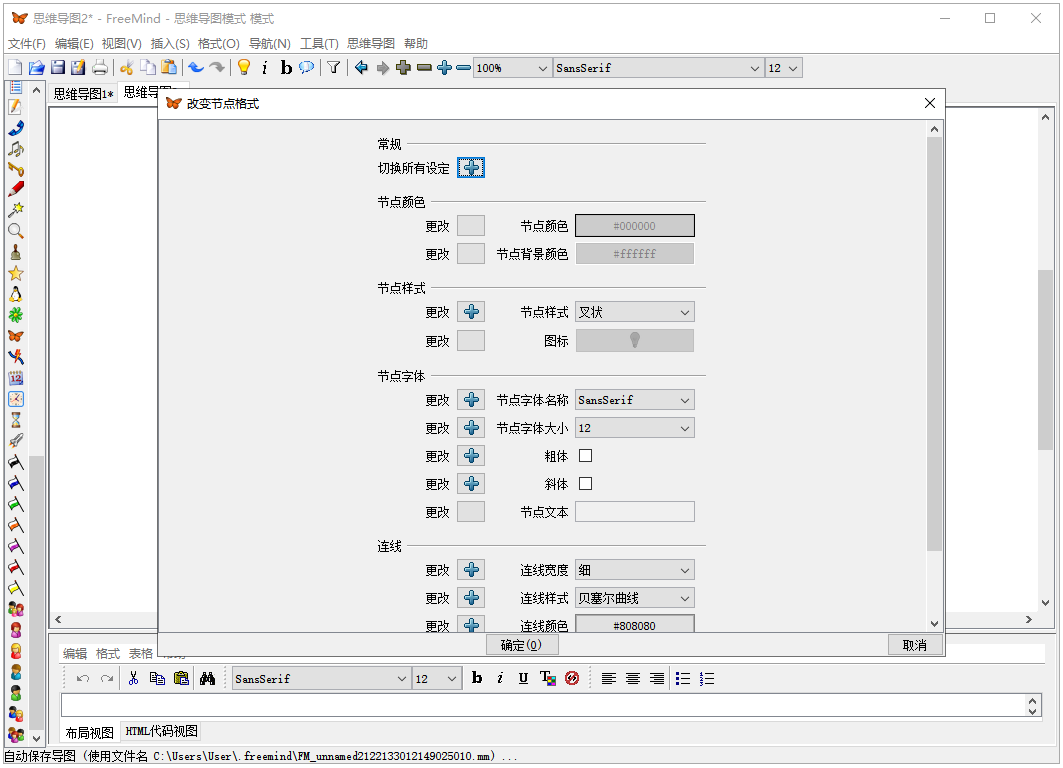Click the filter funnel icon in toolbar
1063x768 pixels.
coord(334,68)
